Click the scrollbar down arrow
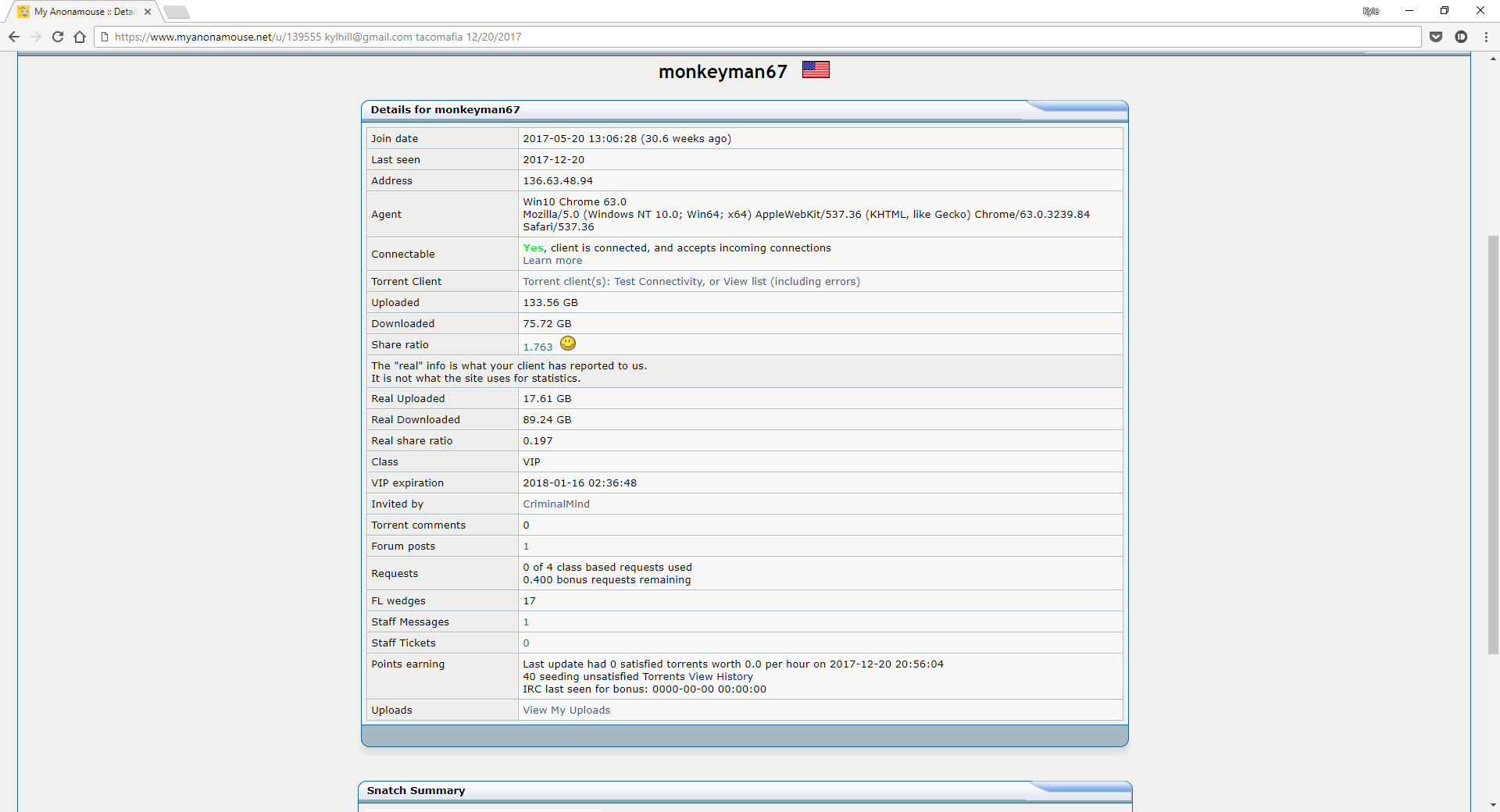Image resolution: width=1500 pixels, height=812 pixels. (x=1493, y=805)
